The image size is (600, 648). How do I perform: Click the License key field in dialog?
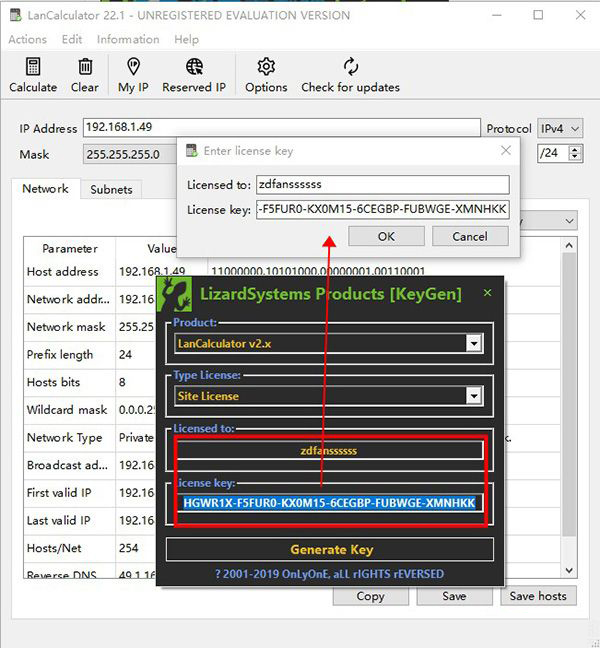coord(382,210)
